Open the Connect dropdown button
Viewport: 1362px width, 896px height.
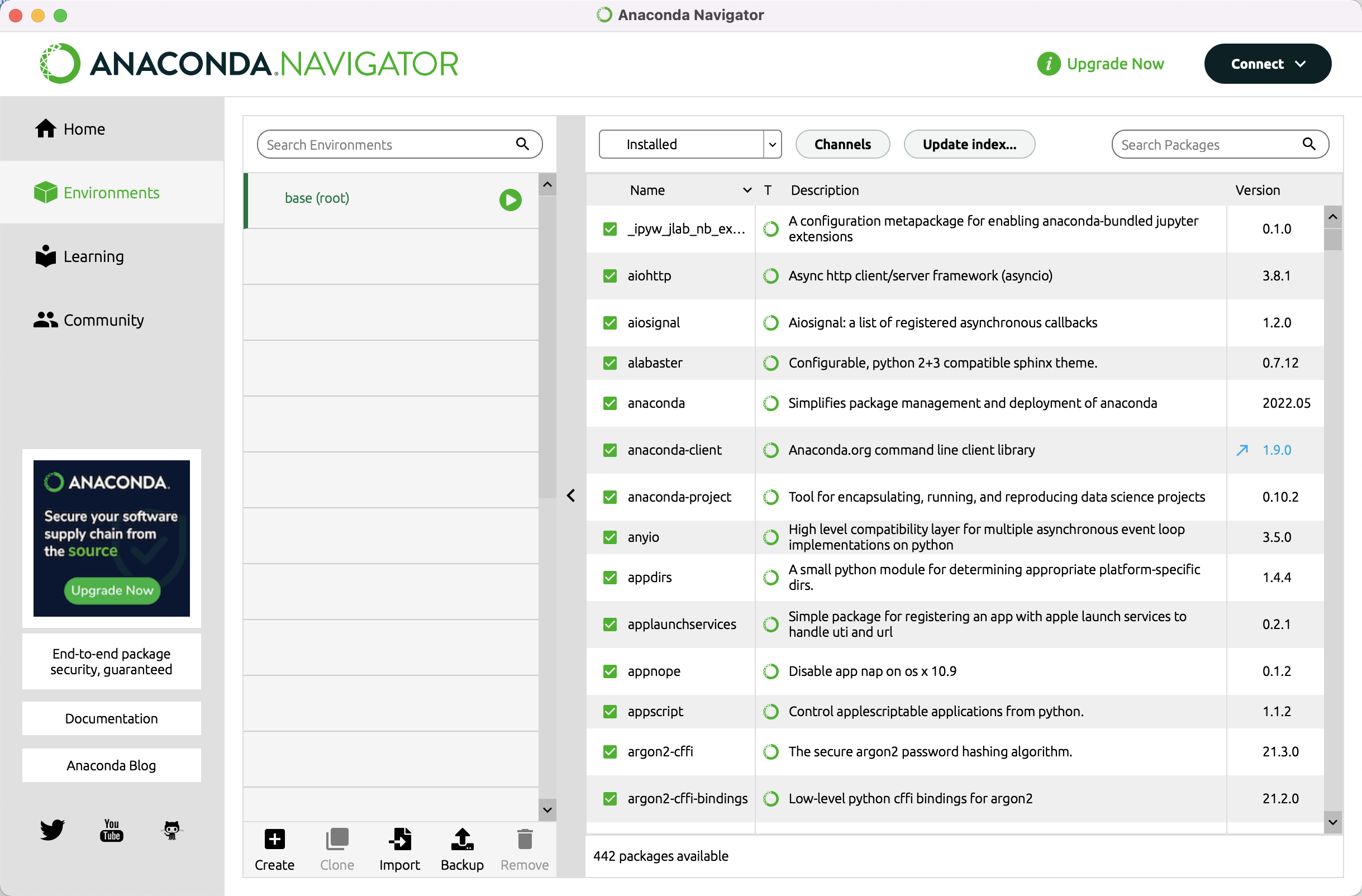(x=1267, y=64)
